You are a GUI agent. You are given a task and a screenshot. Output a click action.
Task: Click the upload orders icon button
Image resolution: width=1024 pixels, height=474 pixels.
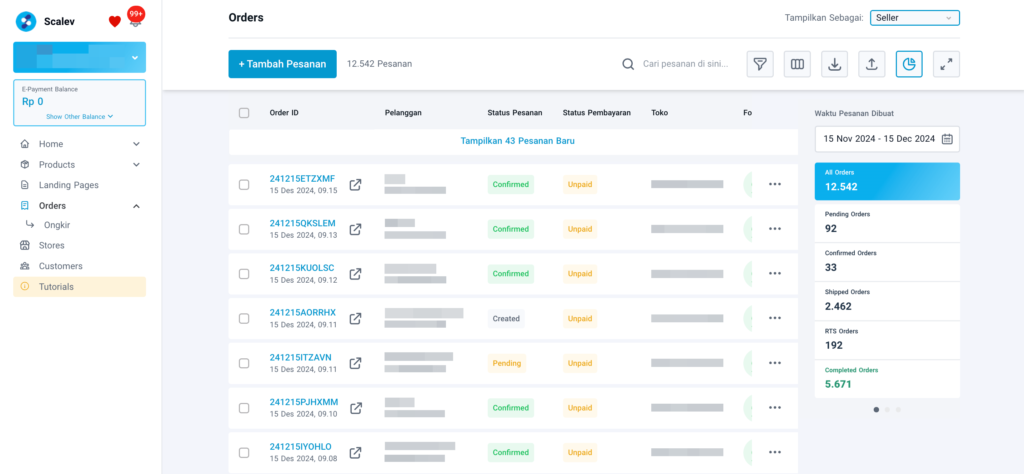tap(872, 64)
